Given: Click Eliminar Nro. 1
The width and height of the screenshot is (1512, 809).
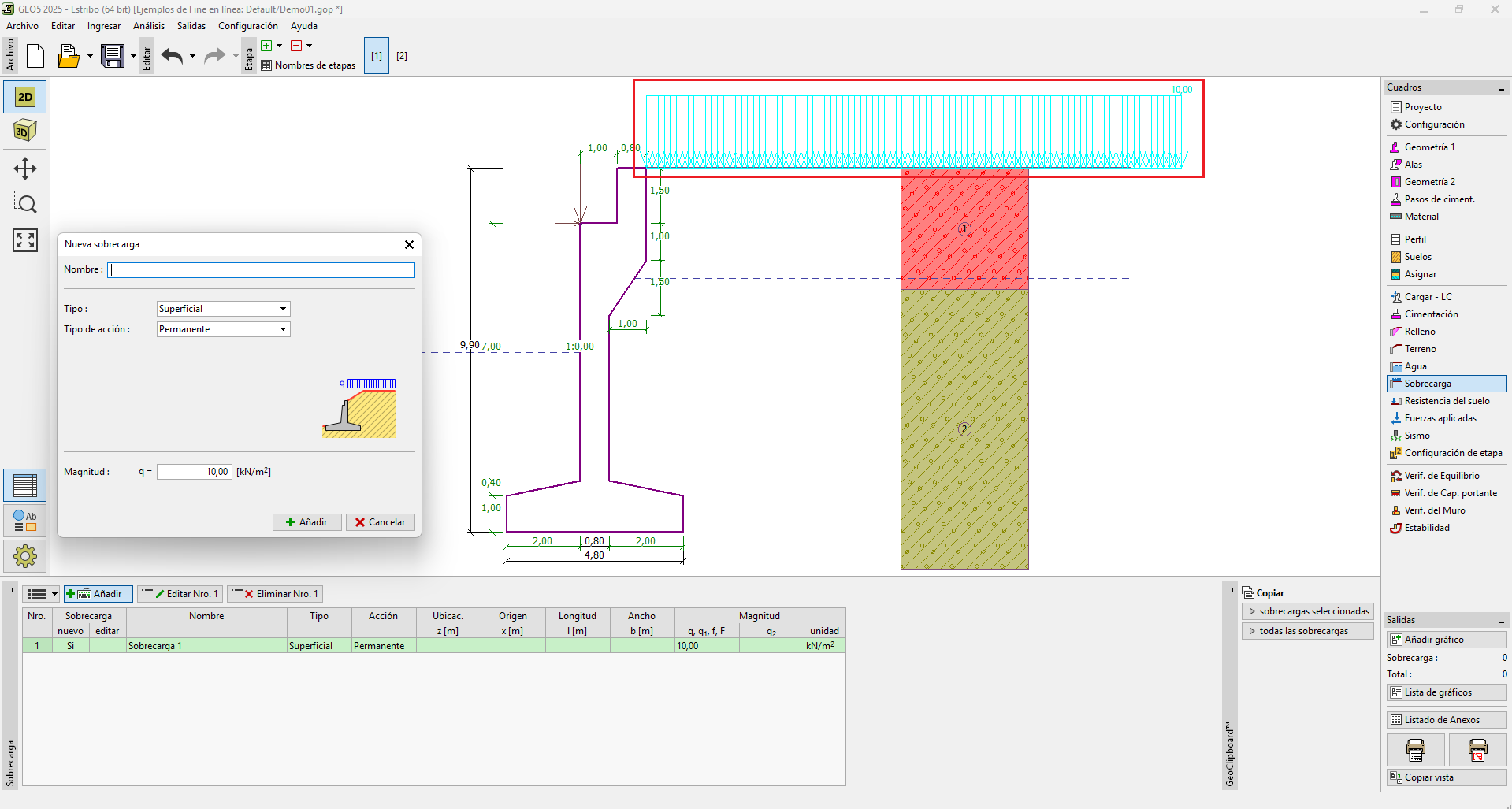Looking at the screenshot, I should [275, 594].
